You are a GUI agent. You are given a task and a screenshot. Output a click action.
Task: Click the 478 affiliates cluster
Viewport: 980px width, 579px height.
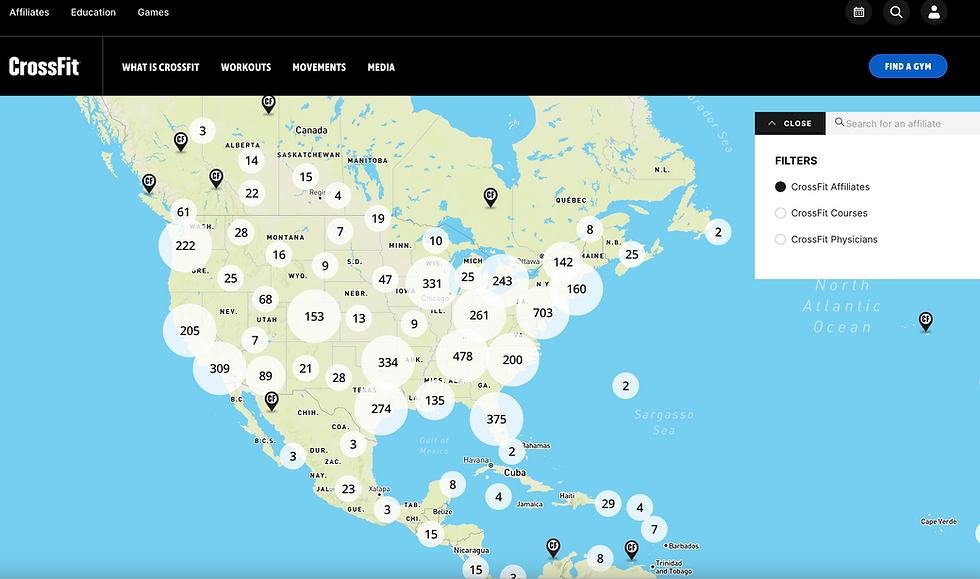[x=462, y=356]
